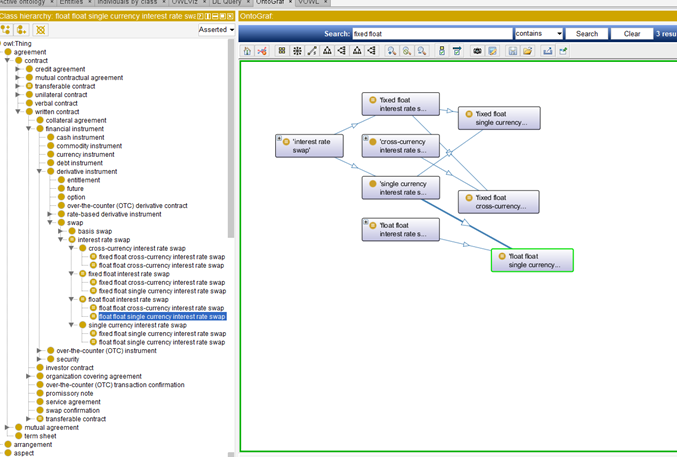Expand the 'cross-currency interest rate s...' graph node plus
677x457 pixels.
coord(366,138)
